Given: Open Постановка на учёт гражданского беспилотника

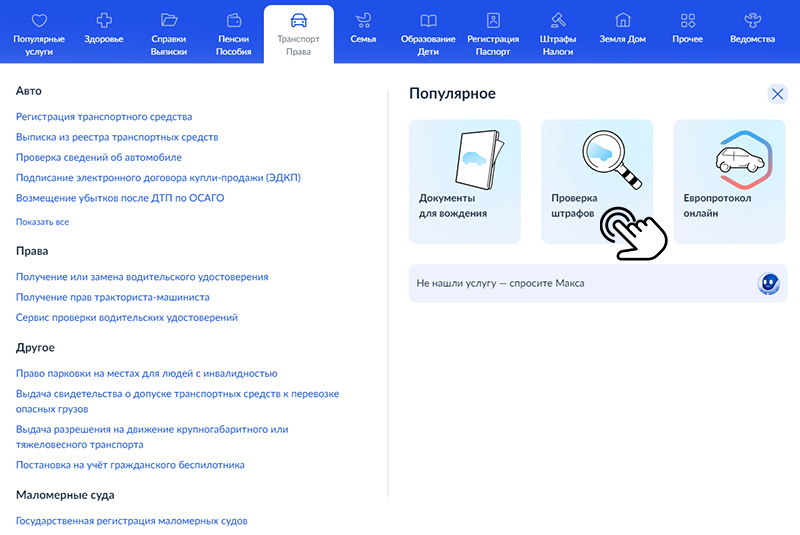Looking at the screenshot, I should pyautogui.click(x=130, y=465).
